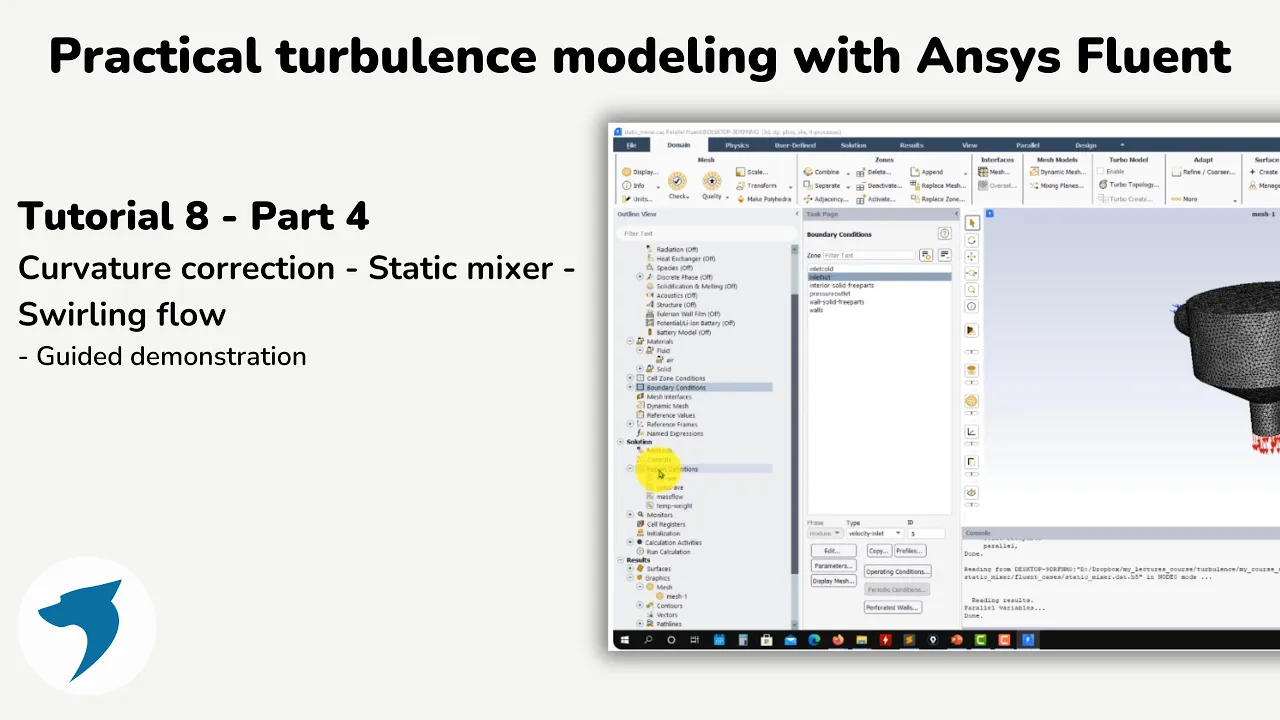Click the Transform mesh tool

(x=756, y=185)
